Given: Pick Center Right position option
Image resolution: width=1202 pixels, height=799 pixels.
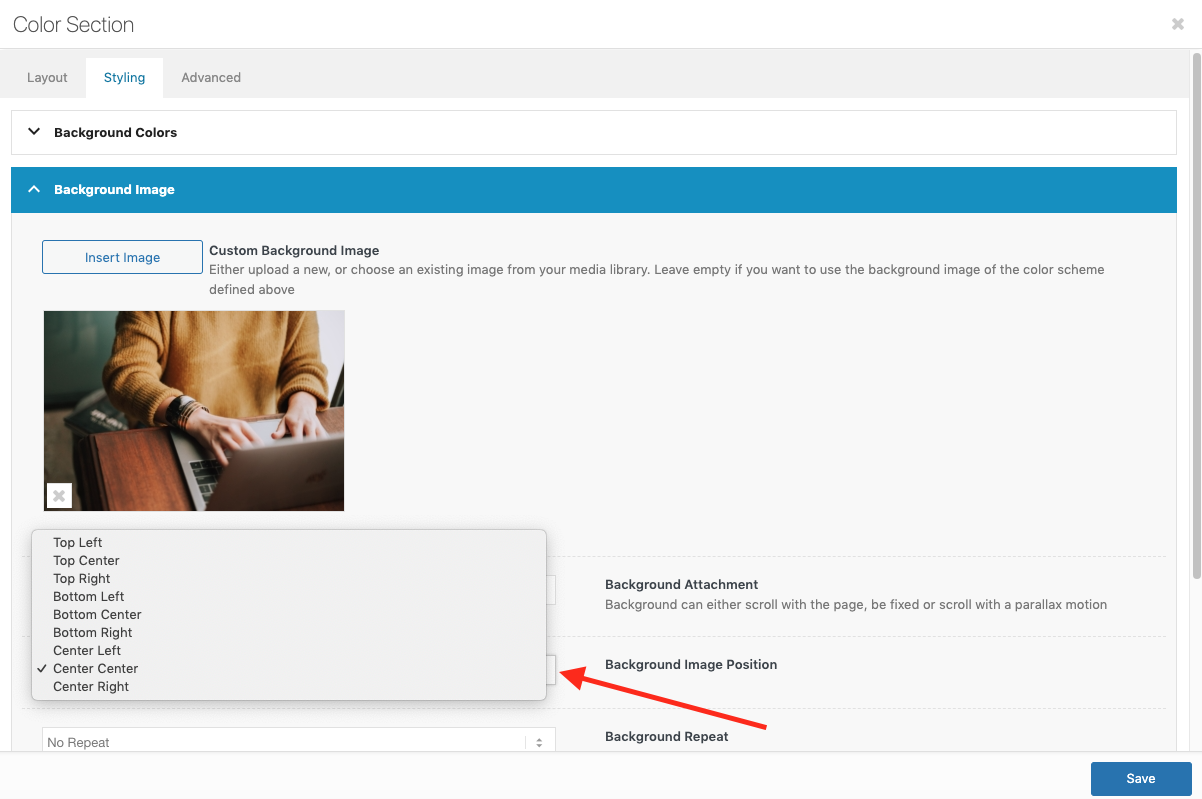Looking at the screenshot, I should point(289,687).
